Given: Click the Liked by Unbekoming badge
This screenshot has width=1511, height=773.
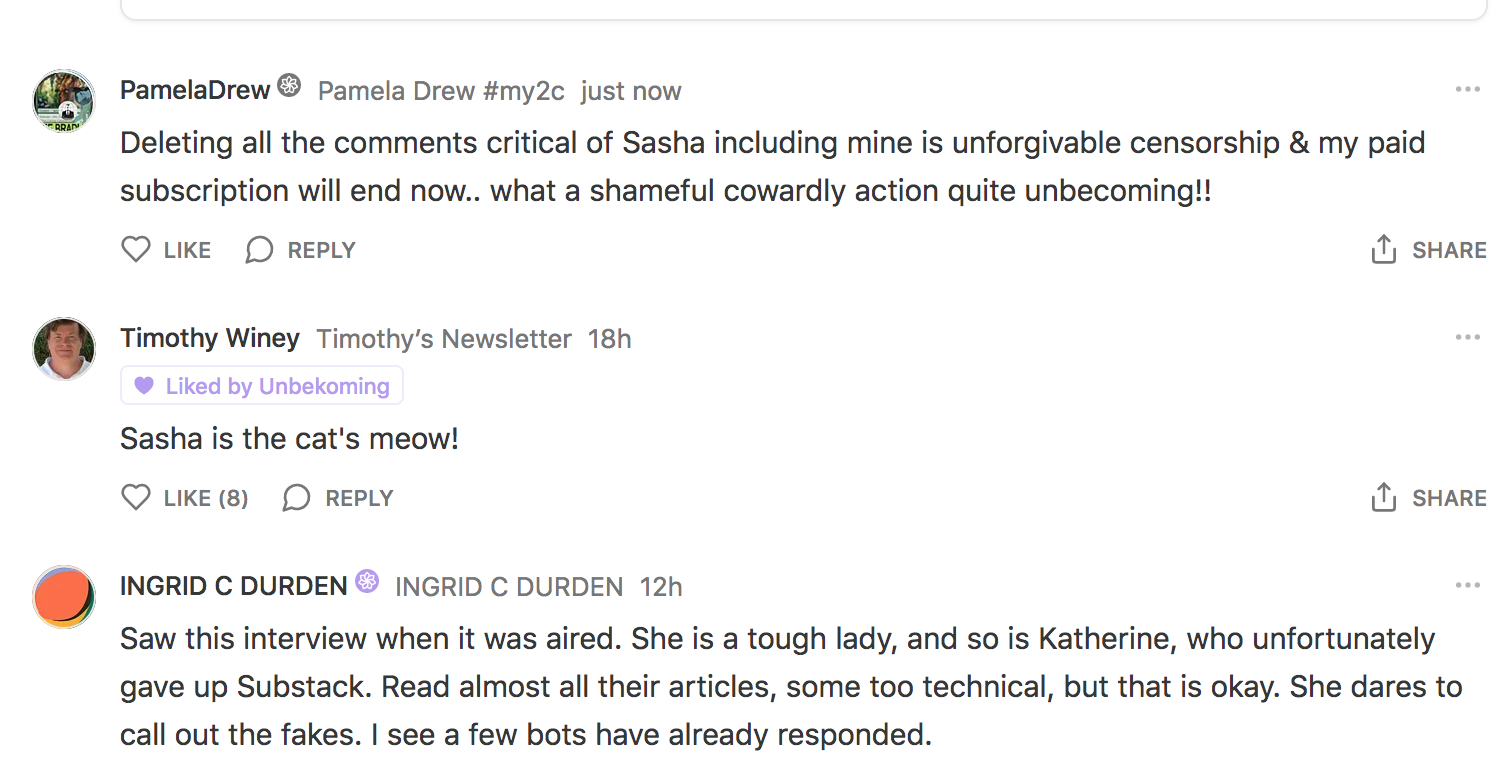Looking at the screenshot, I should [x=262, y=386].
